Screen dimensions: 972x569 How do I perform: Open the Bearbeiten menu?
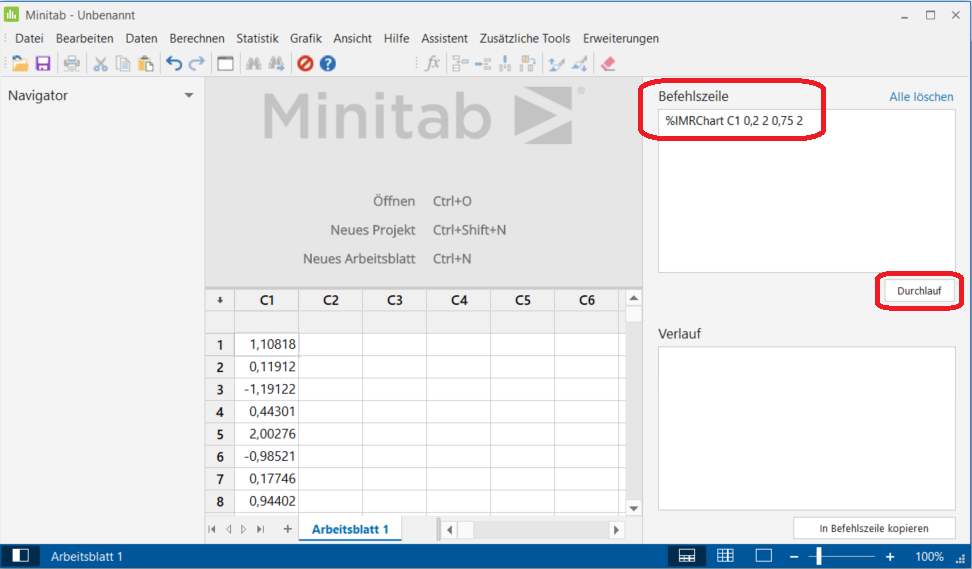tap(84, 38)
